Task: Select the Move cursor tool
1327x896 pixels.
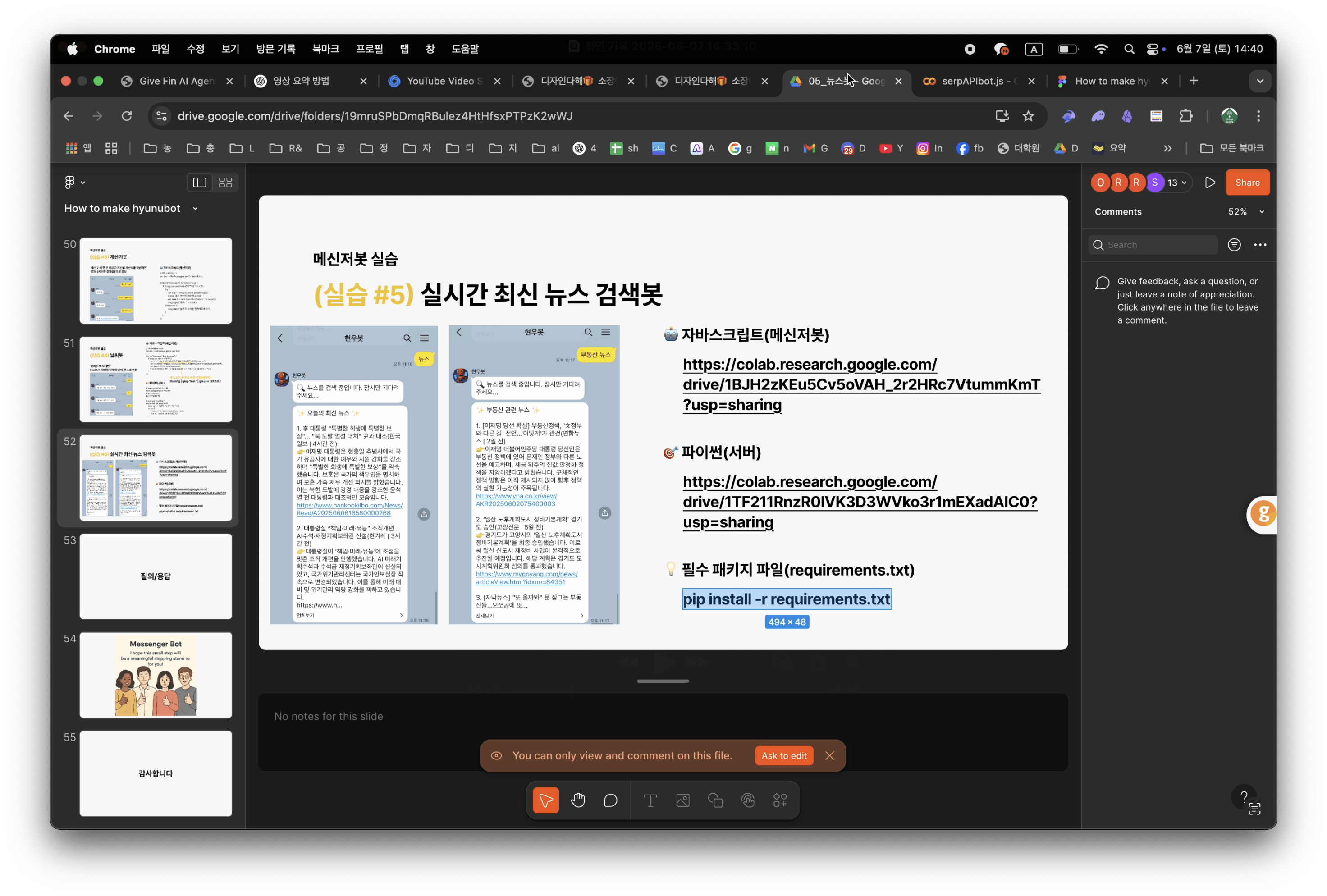Action: click(545, 800)
